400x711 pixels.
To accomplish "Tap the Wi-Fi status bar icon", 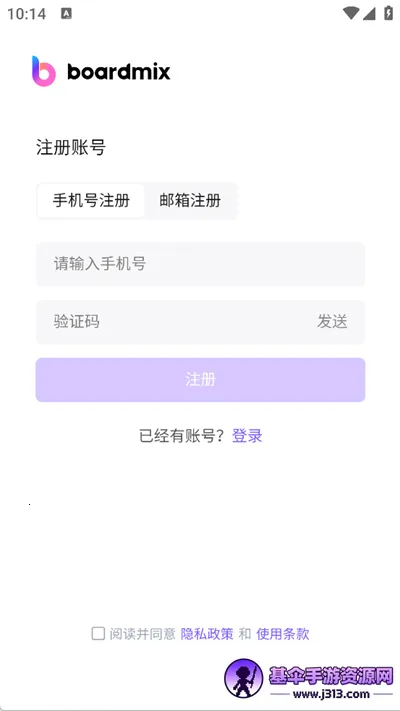I will tap(351, 13).
